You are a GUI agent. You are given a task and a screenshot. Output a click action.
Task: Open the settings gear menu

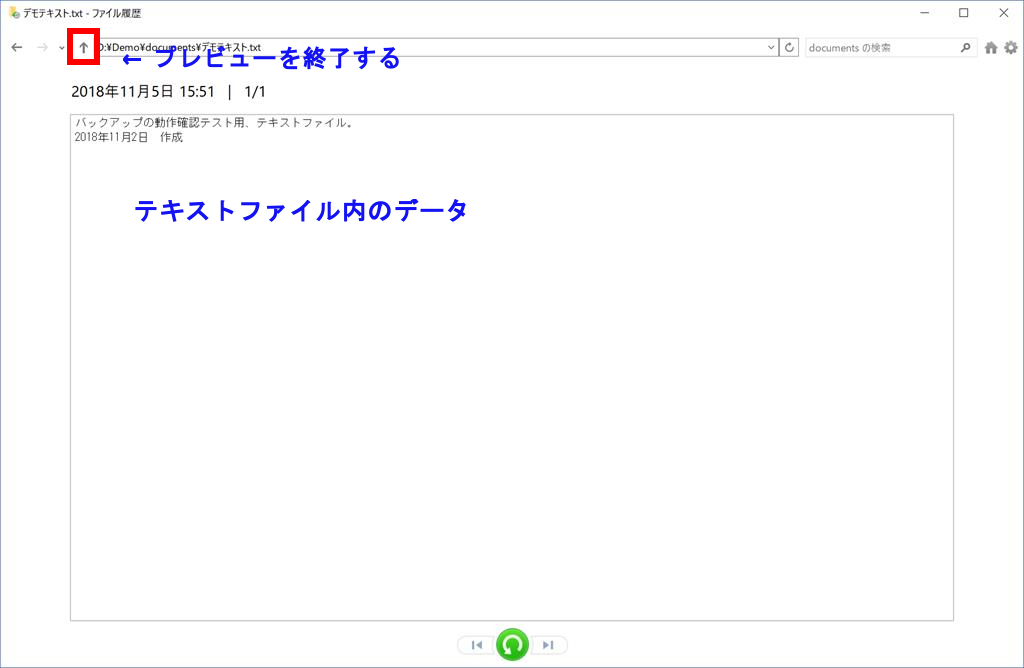(1011, 47)
